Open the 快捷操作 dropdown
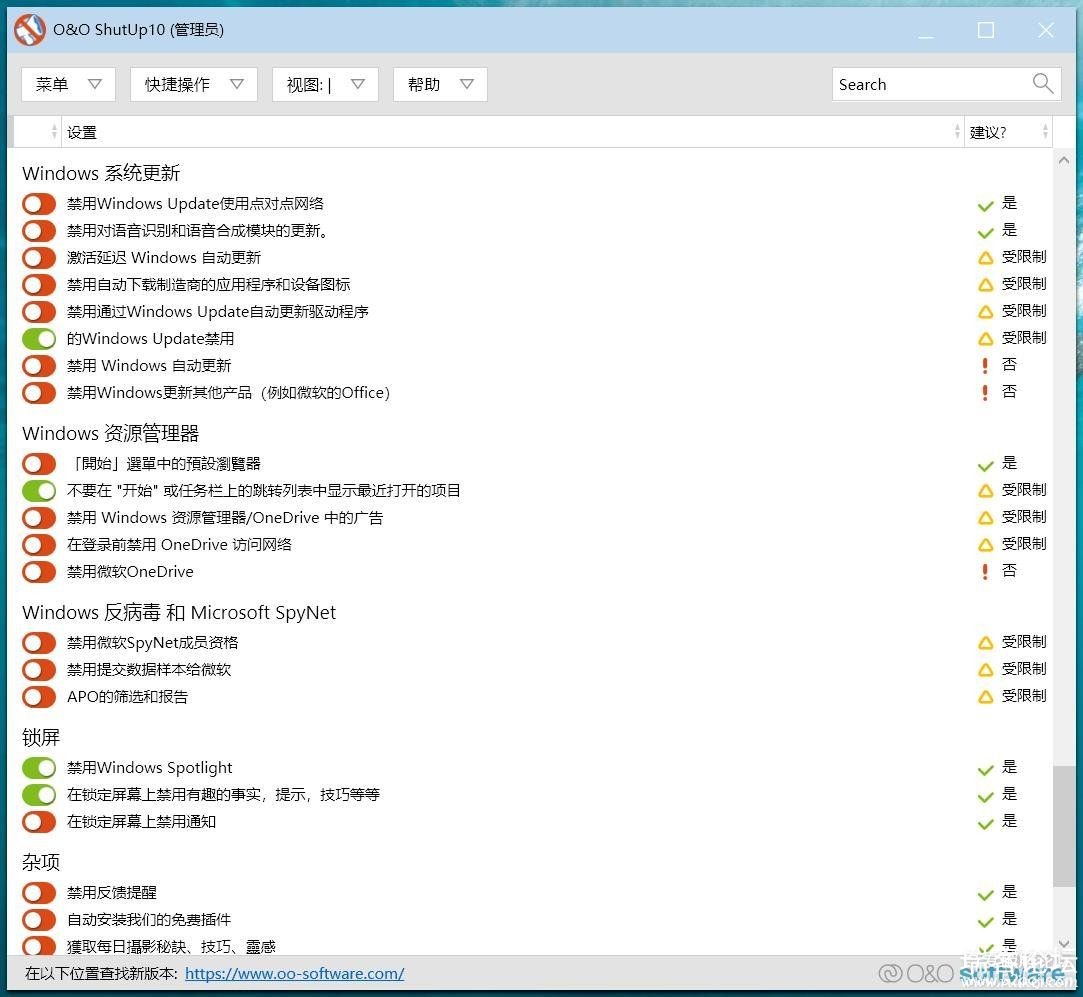 point(194,84)
